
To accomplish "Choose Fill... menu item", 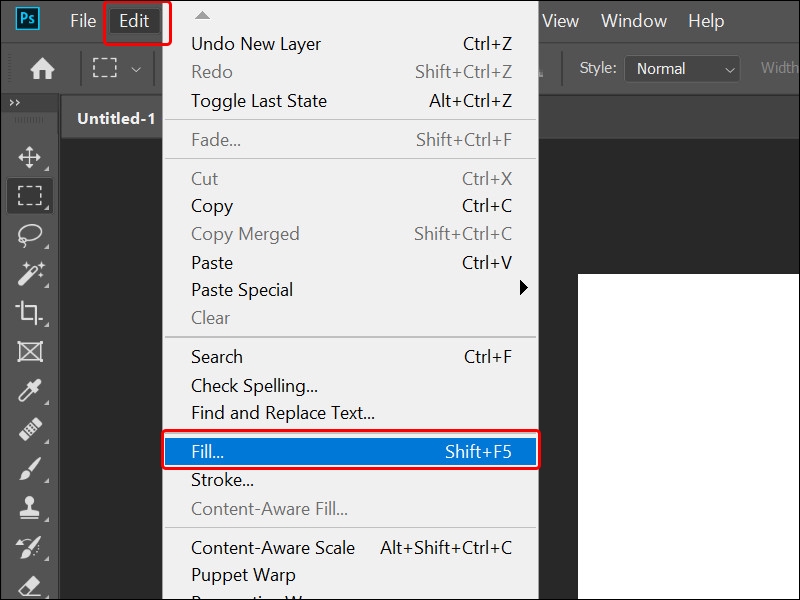I will [x=351, y=452].
